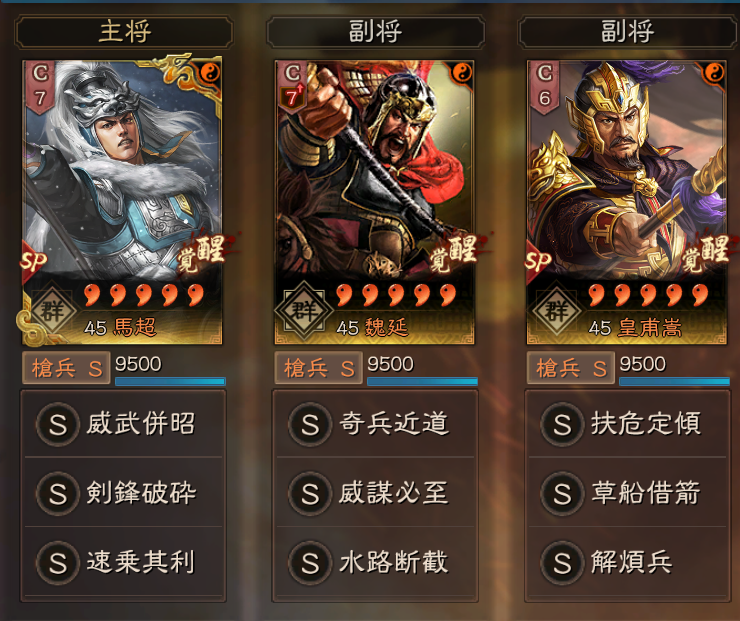Click 槍兵 S troop type under 魏延

tap(319, 368)
